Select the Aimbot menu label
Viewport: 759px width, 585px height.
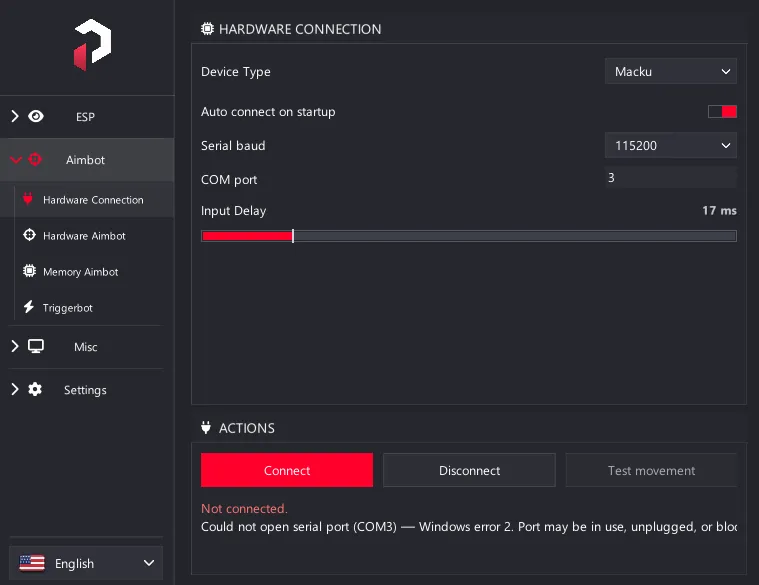(x=85, y=160)
